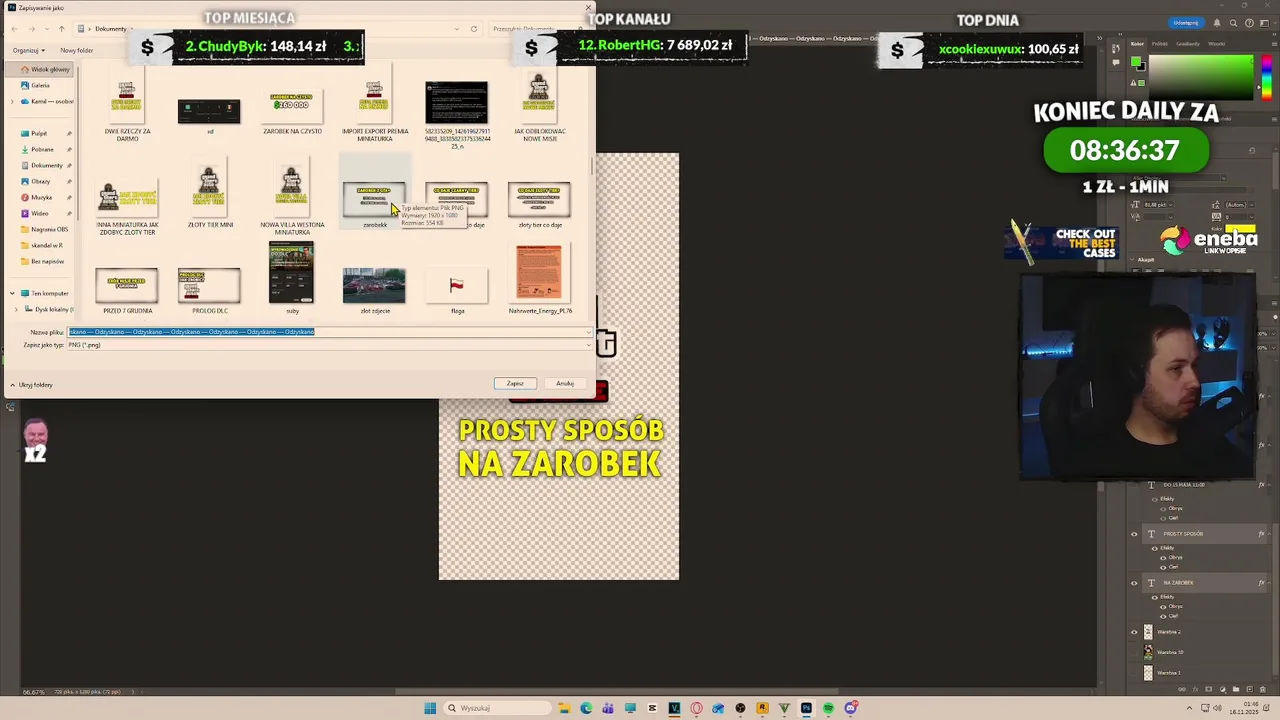This screenshot has width=1280, height=720.
Task: Open Spotify from the taskbar
Action: (x=828, y=708)
